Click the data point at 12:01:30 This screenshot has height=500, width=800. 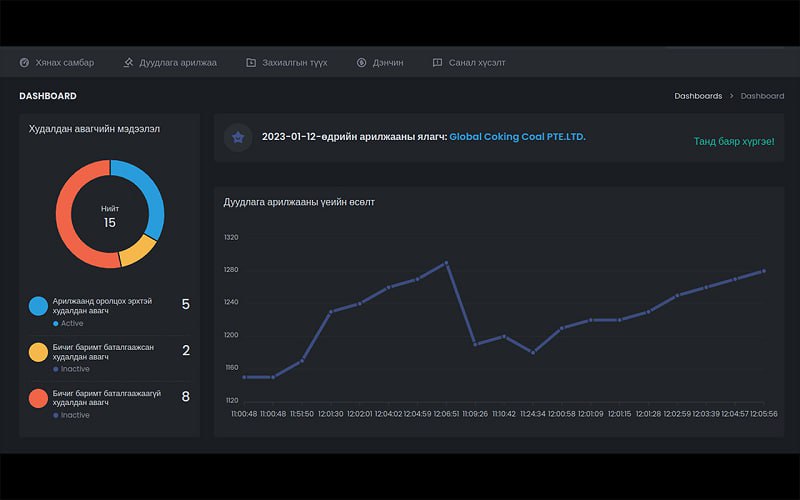(x=331, y=312)
